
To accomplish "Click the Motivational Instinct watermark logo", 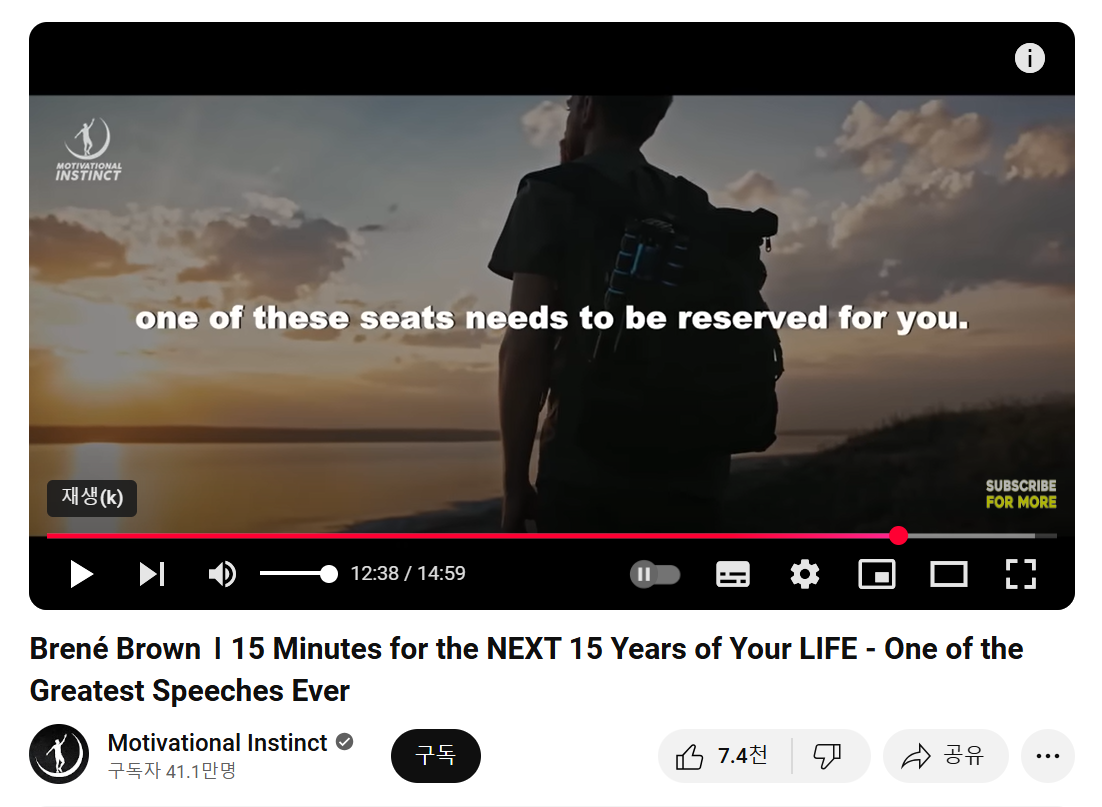I will [x=89, y=150].
